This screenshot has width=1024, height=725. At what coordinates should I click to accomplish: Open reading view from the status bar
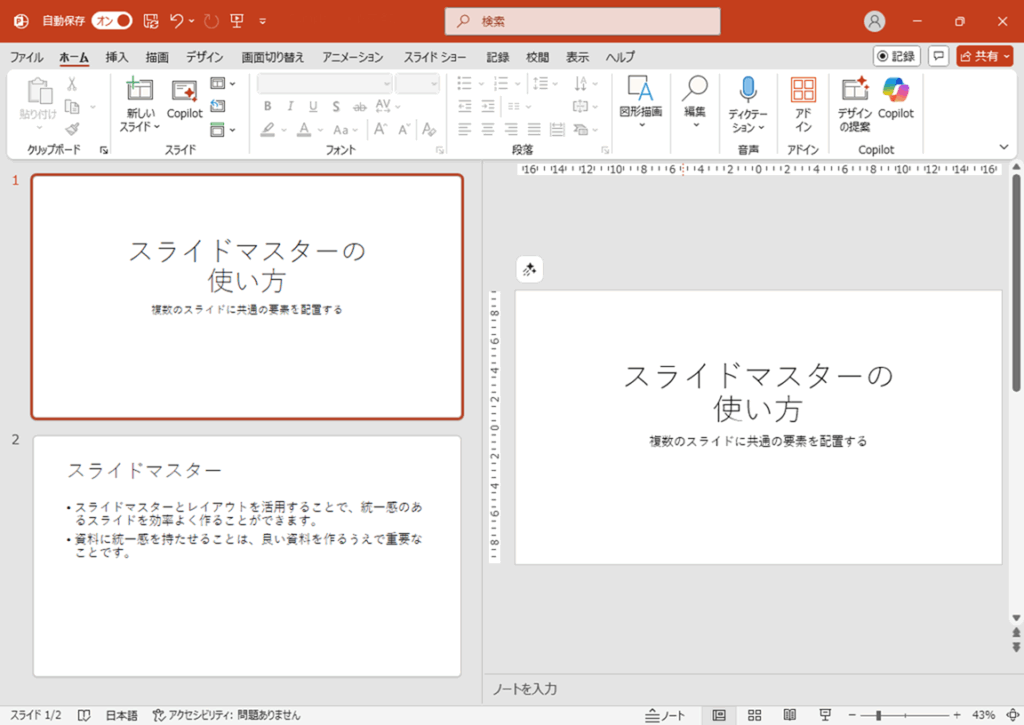point(789,715)
